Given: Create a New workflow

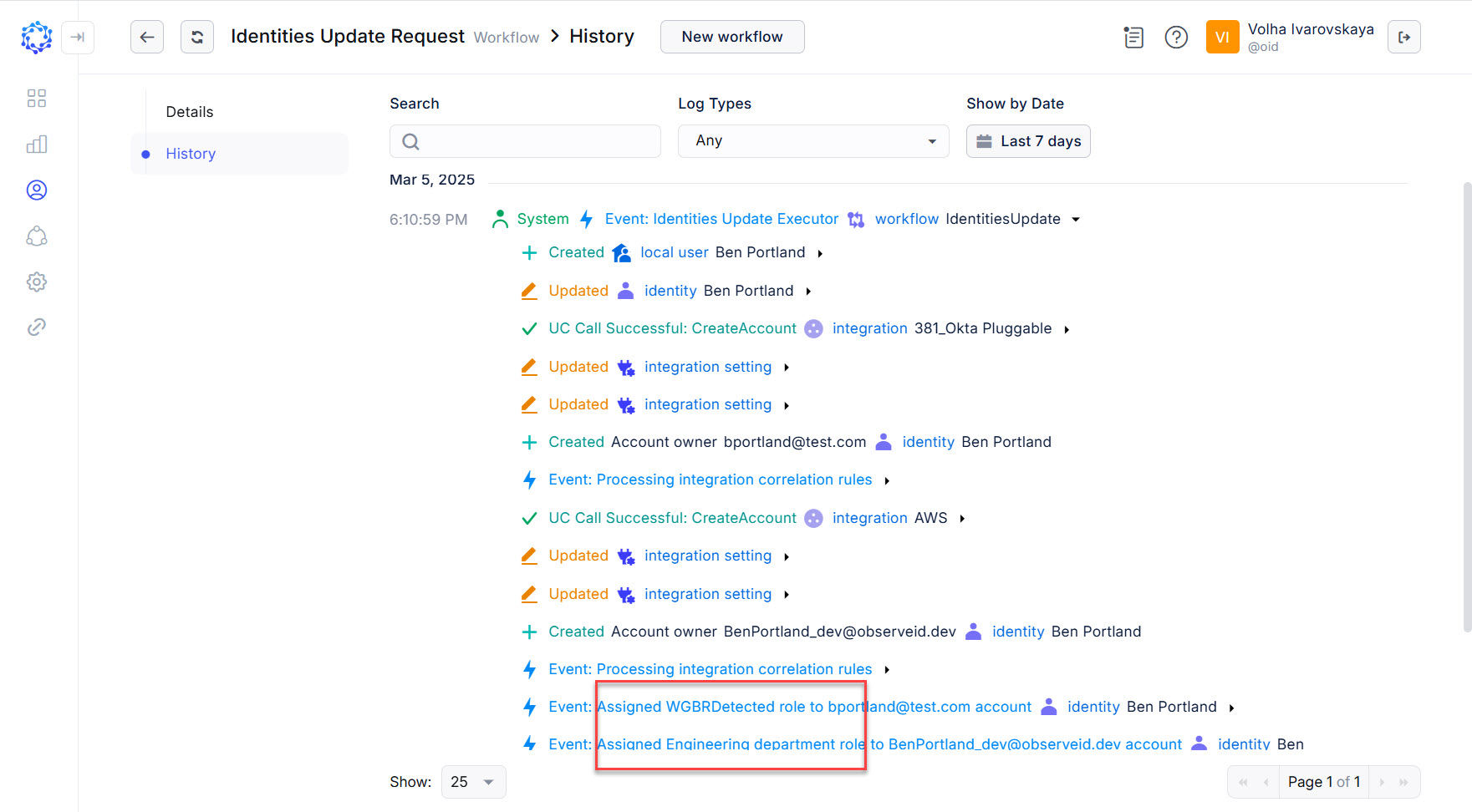Looking at the screenshot, I should 731,37.
